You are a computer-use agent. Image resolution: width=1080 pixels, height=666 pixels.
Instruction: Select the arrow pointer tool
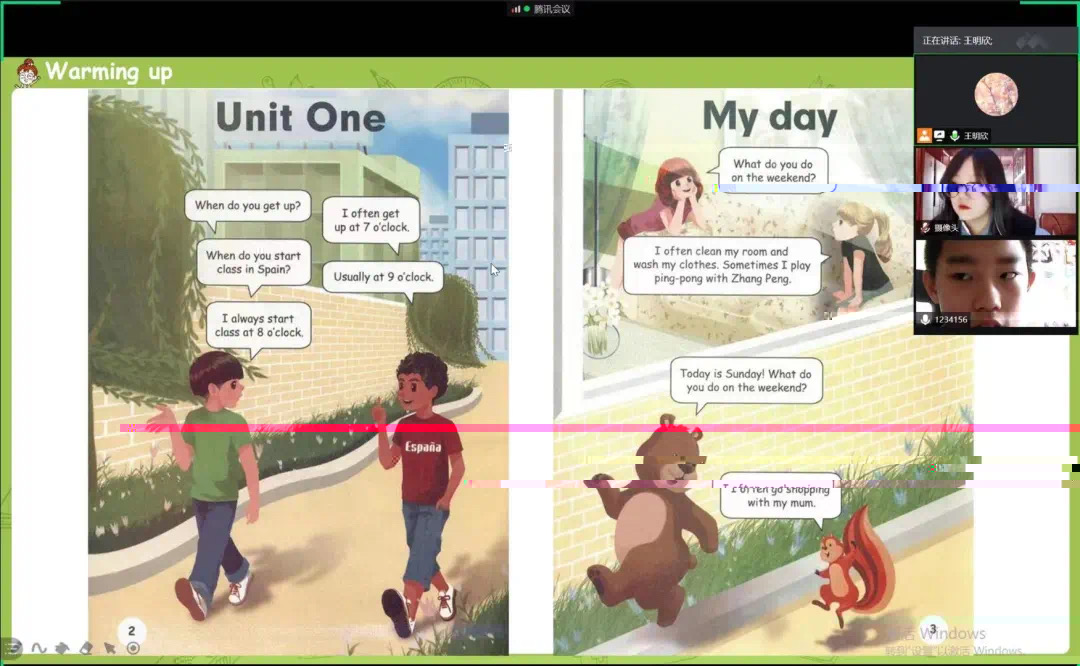(x=110, y=648)
